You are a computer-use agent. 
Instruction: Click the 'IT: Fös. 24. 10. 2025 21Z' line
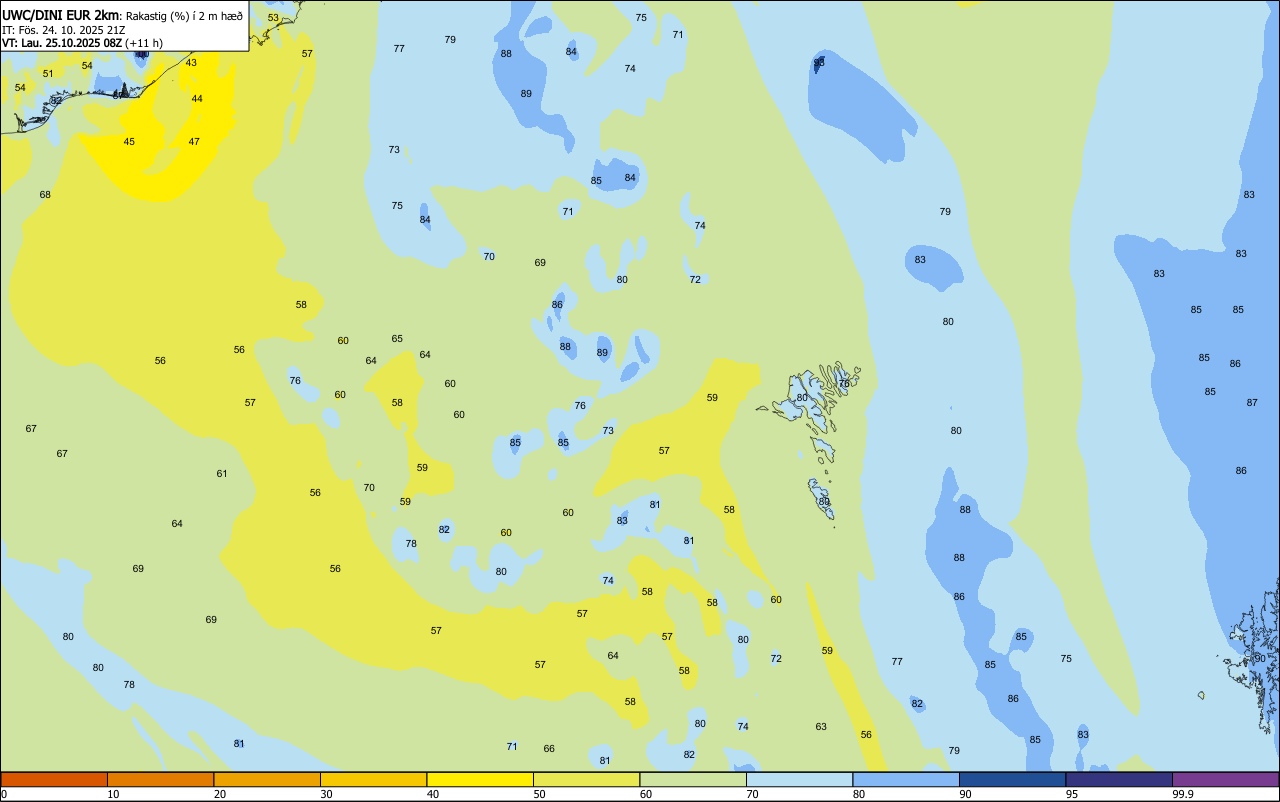pyautogui.click(x=63, y=29)
